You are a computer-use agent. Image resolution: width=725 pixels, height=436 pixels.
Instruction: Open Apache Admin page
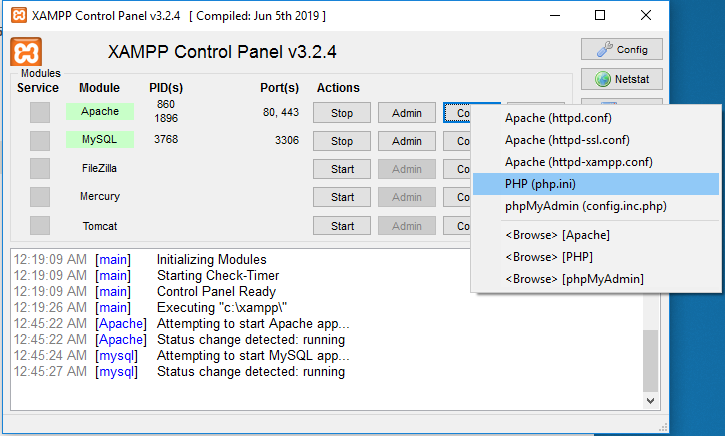(407, 113)
